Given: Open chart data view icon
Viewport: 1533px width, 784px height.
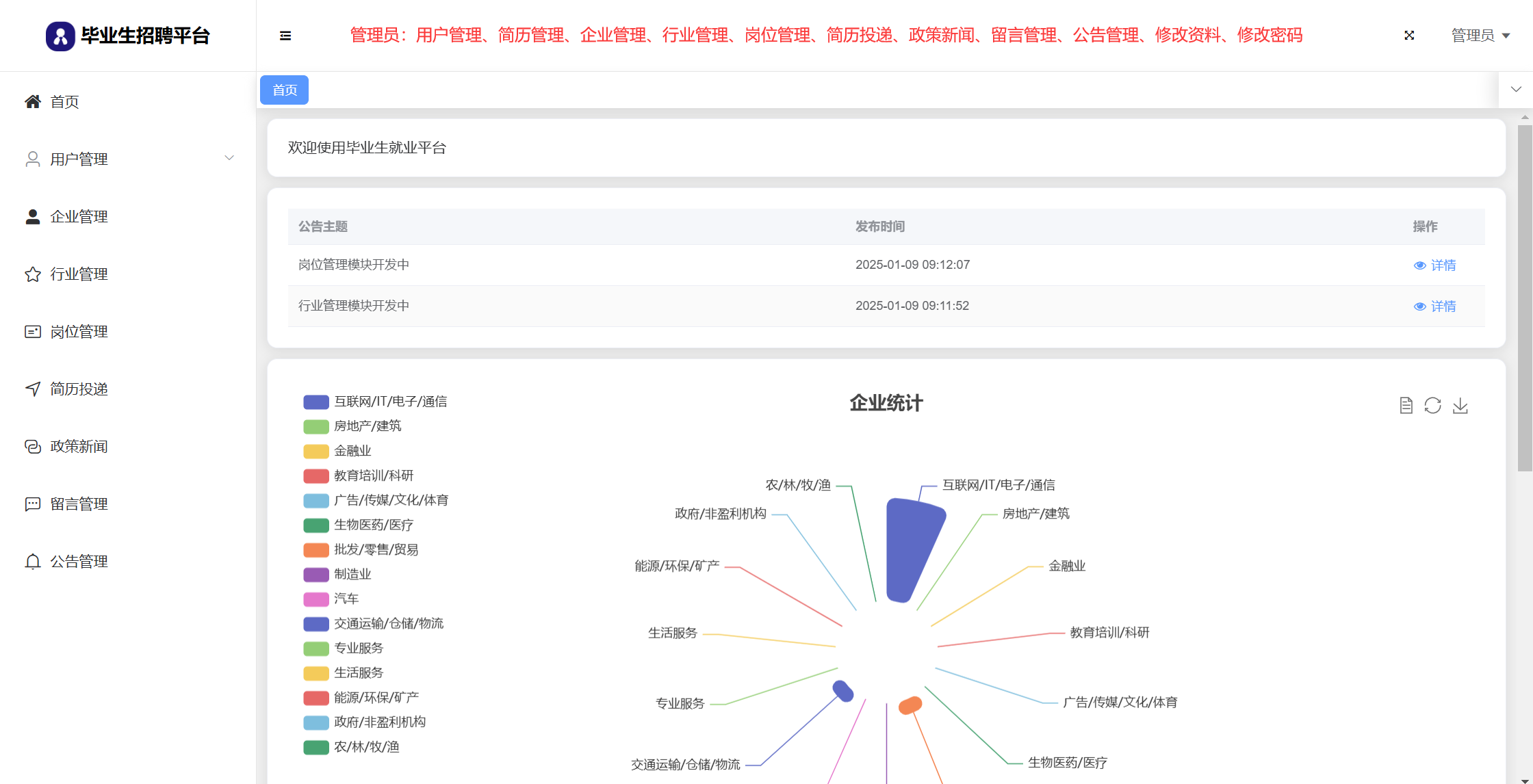Looking at the screenshot, I should pos(1406,406).
